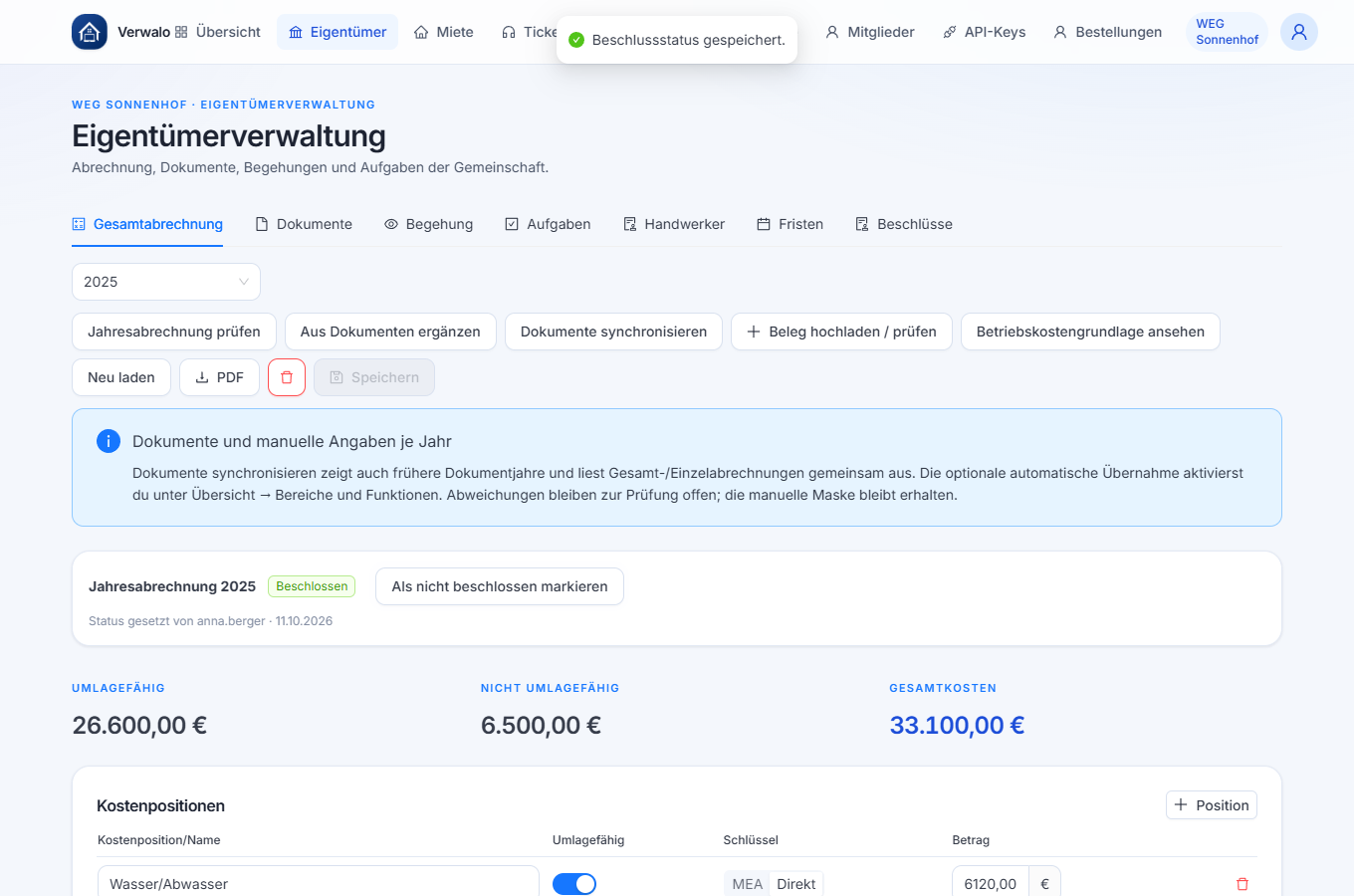This screenshot has width=1354, height=896.
Task: Click the WEG Sonnenhof selector chip
Action: (x=1227, y=32)
